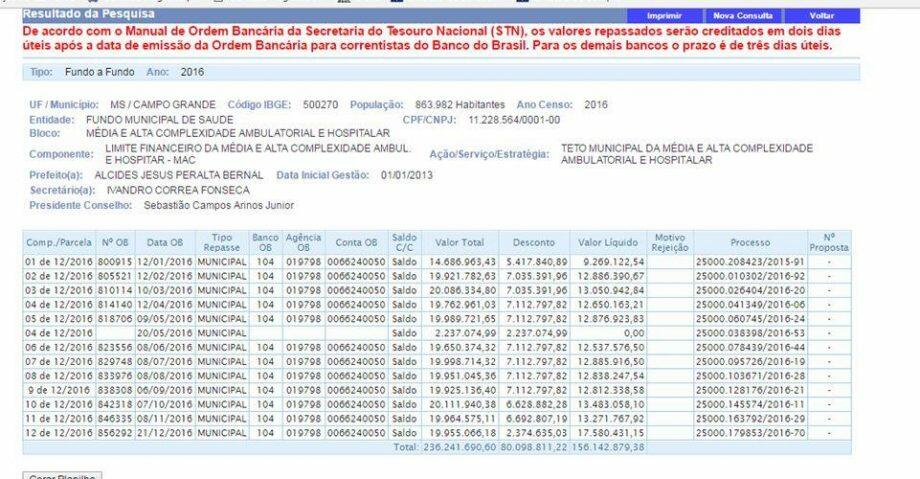Click net value 0,00

(634, 333)
